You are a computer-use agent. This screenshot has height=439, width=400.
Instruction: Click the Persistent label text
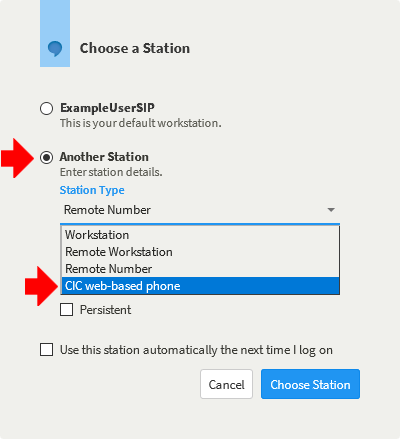pos(105,310)
